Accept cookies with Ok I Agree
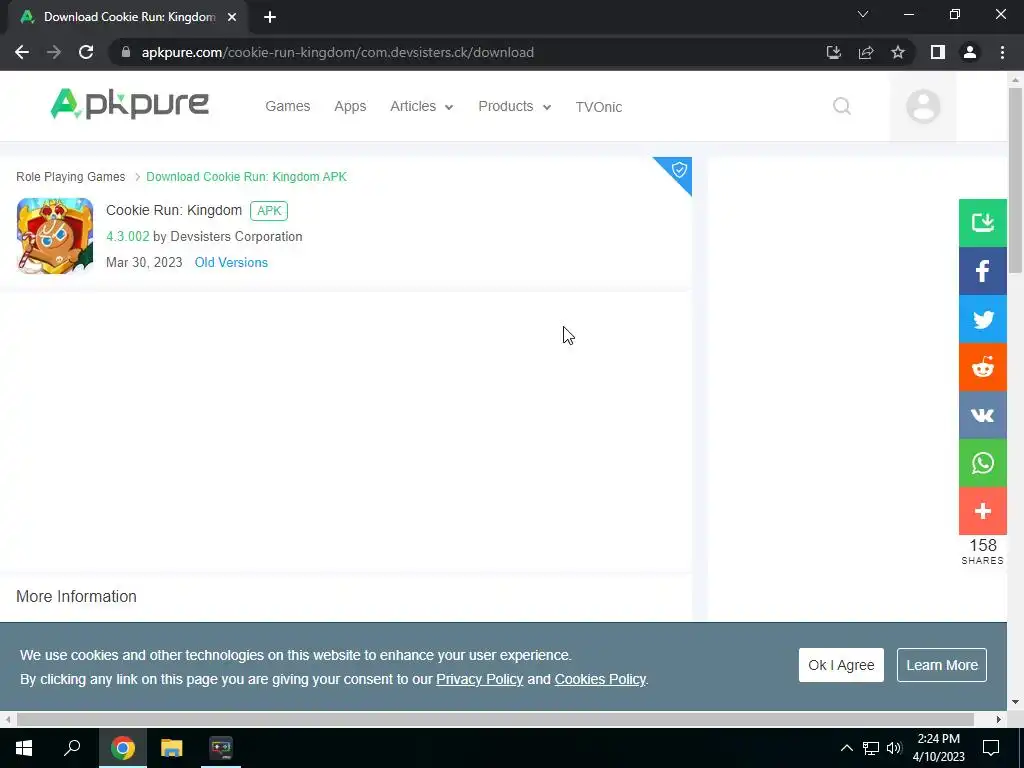This screenshot has height=768, width=1024. pyautogui.click(x=841, y=665)
